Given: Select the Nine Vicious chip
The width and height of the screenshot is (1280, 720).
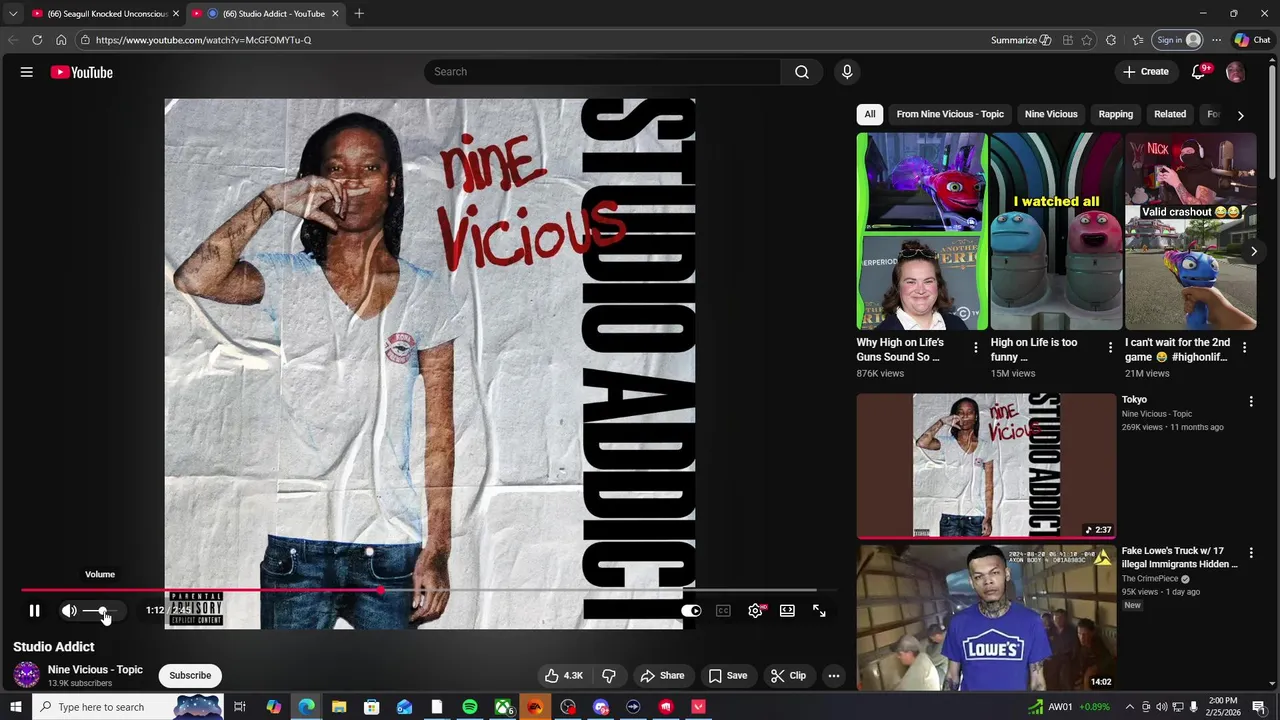Looking at the screenshot, I should (x=1051, y=114).
